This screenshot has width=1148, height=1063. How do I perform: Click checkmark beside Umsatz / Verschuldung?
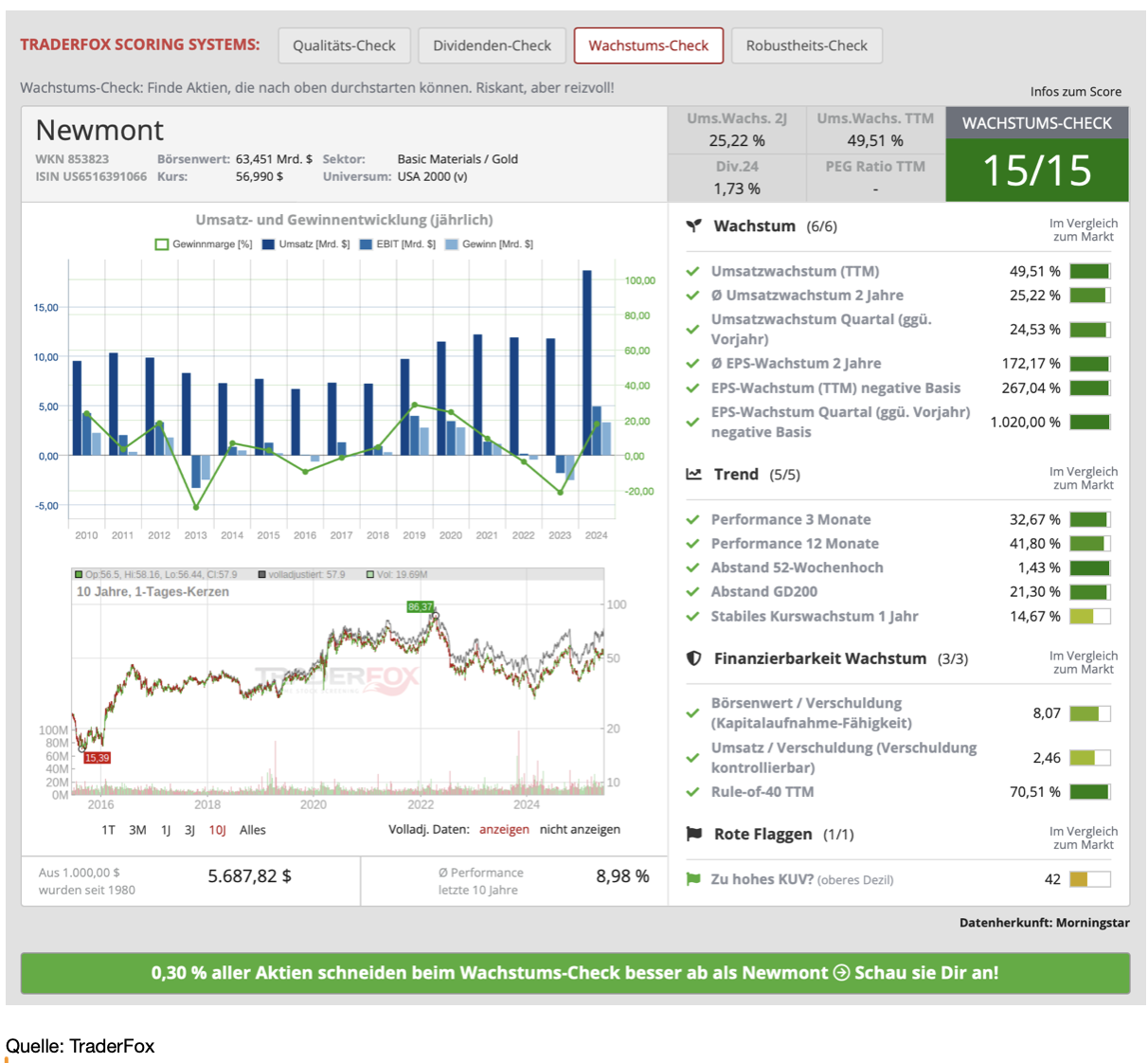[693, 758]
